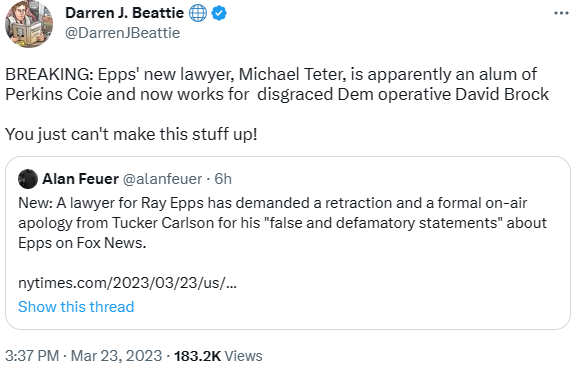Click the blue verified checkmark badge

[x=219, y=13]
